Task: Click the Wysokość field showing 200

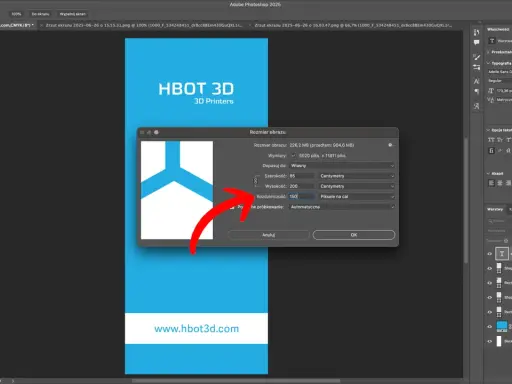Action: (301, 186)
